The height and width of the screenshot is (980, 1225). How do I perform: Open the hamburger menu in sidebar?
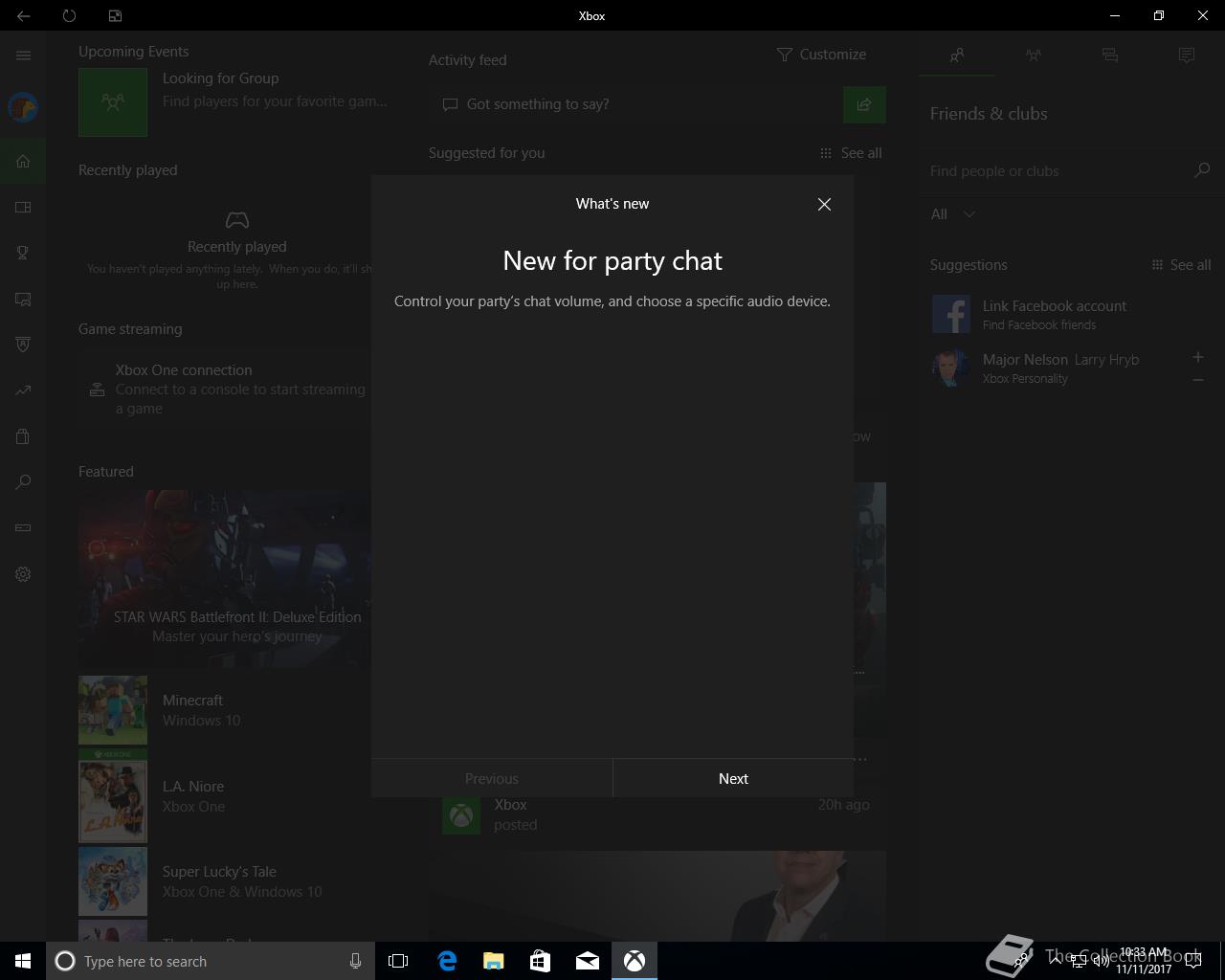pyautogui.click(x=23, y=56)
